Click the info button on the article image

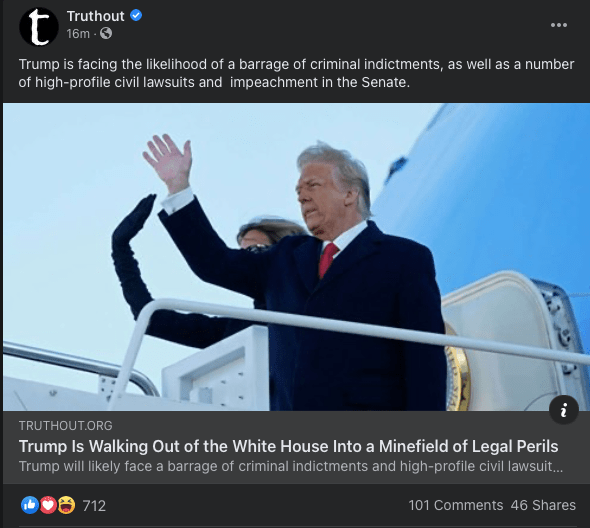(564, 409)
